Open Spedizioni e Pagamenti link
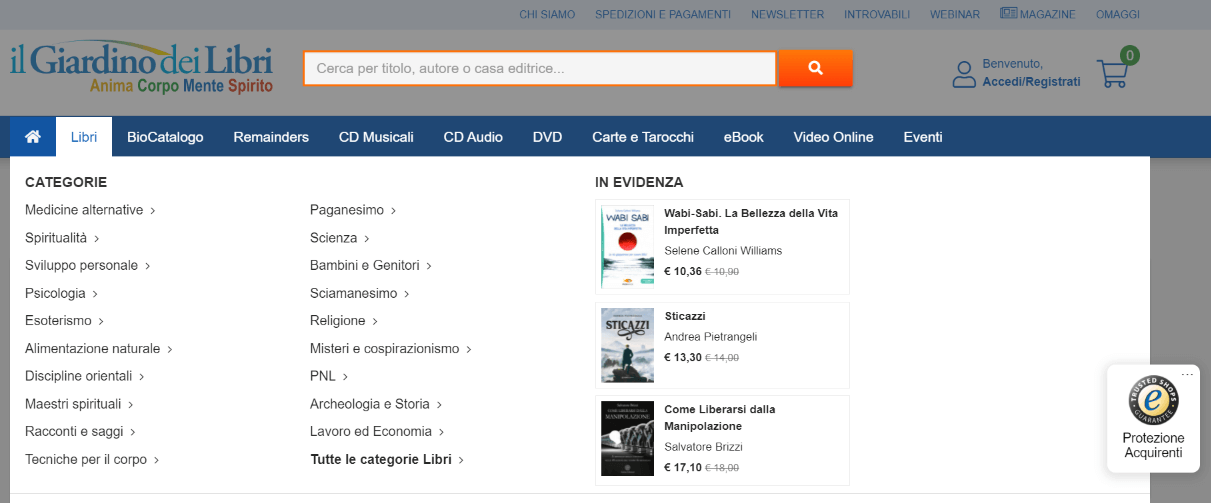The height and width of the screenshot is (503, 1211). coord(663,14)
